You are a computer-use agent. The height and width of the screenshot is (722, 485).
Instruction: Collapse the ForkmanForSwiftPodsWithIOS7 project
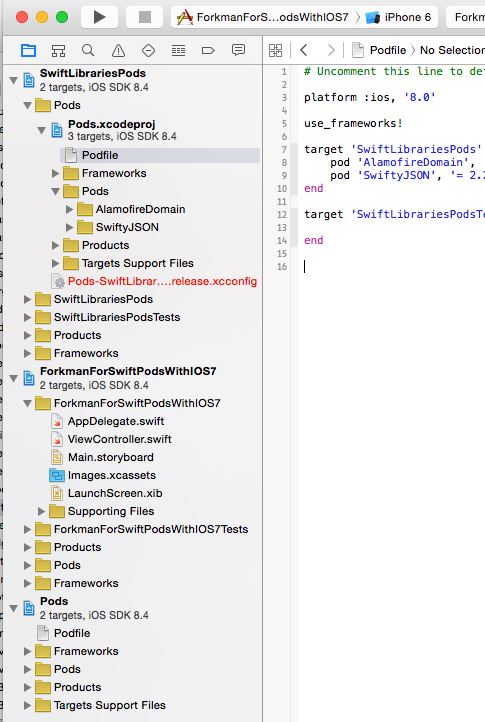coord(14,378)
